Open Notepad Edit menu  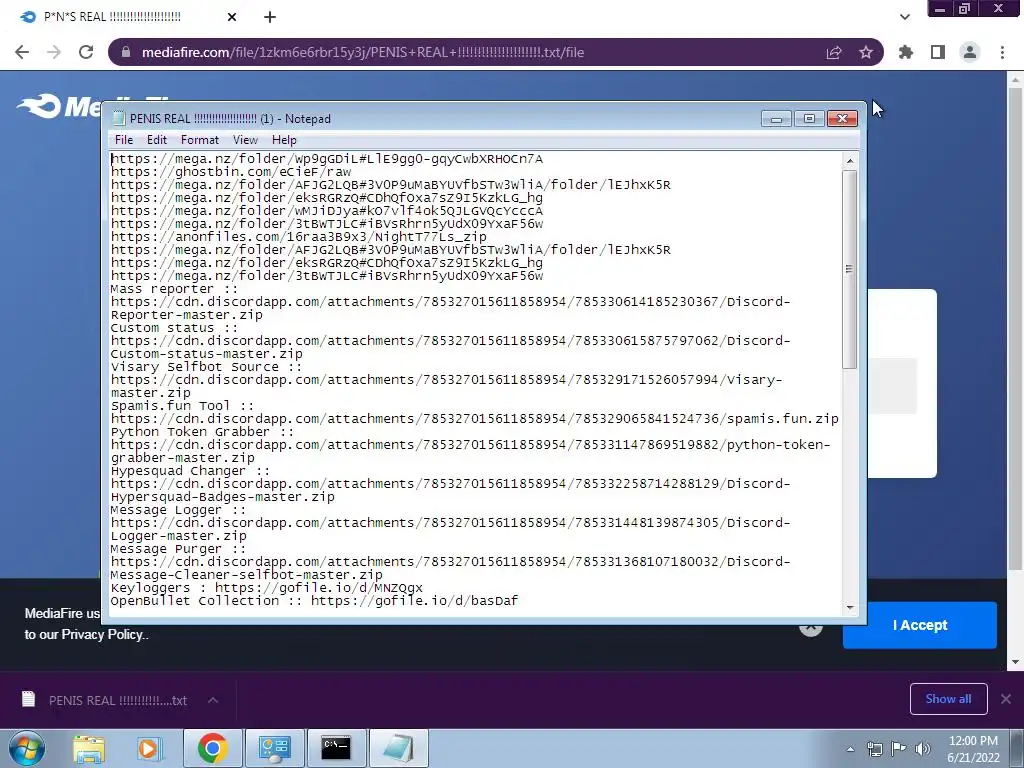pos(157,140)
